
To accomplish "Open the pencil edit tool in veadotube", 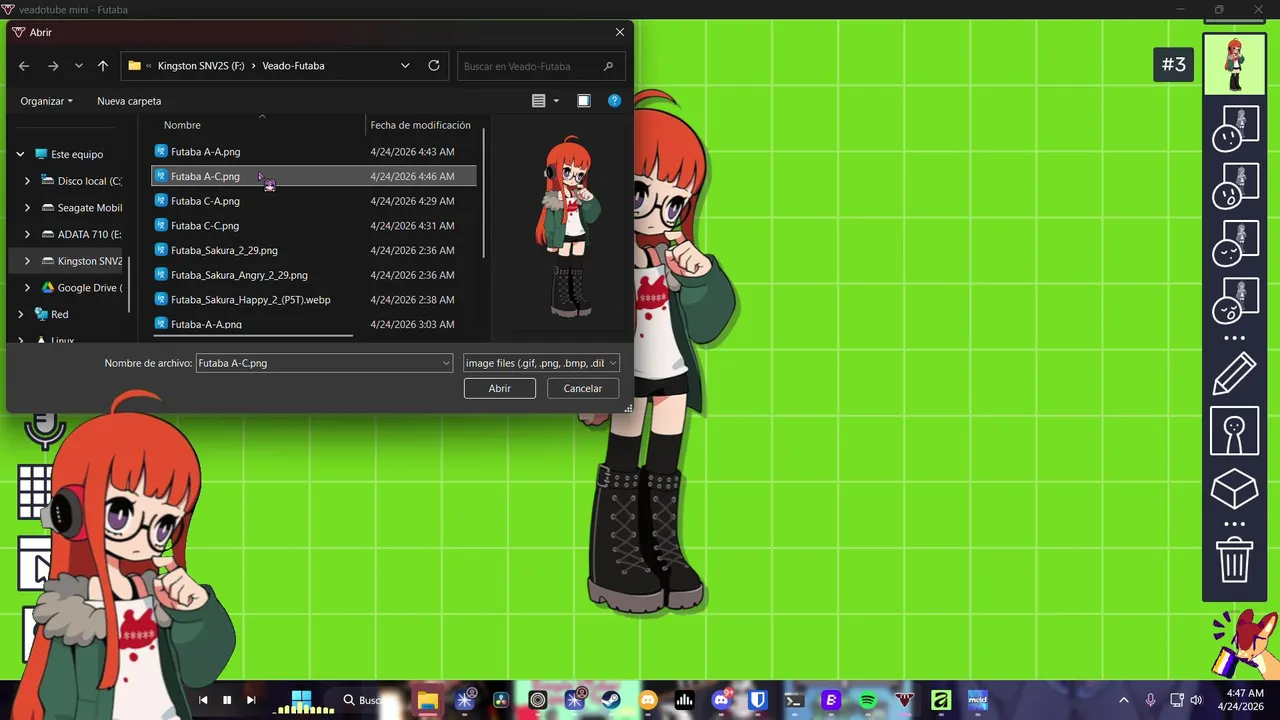I will (x=1234, y=374).
